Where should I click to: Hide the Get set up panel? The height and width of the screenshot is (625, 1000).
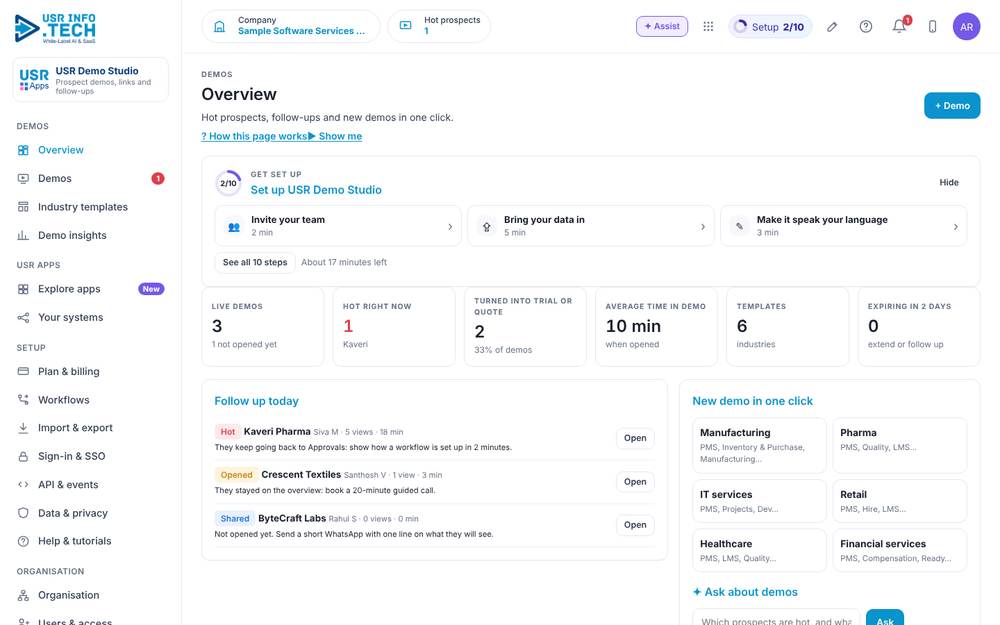pyautogui.click(x=948, y=182)
